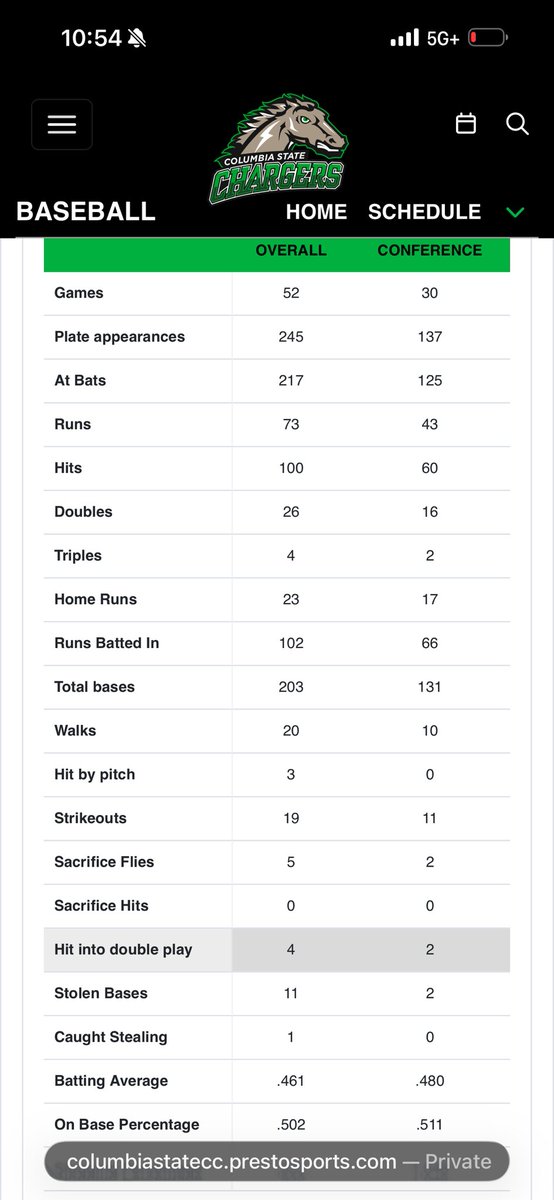
Task: Tap the cellular signal bars
Action: (x=404, y=39)
